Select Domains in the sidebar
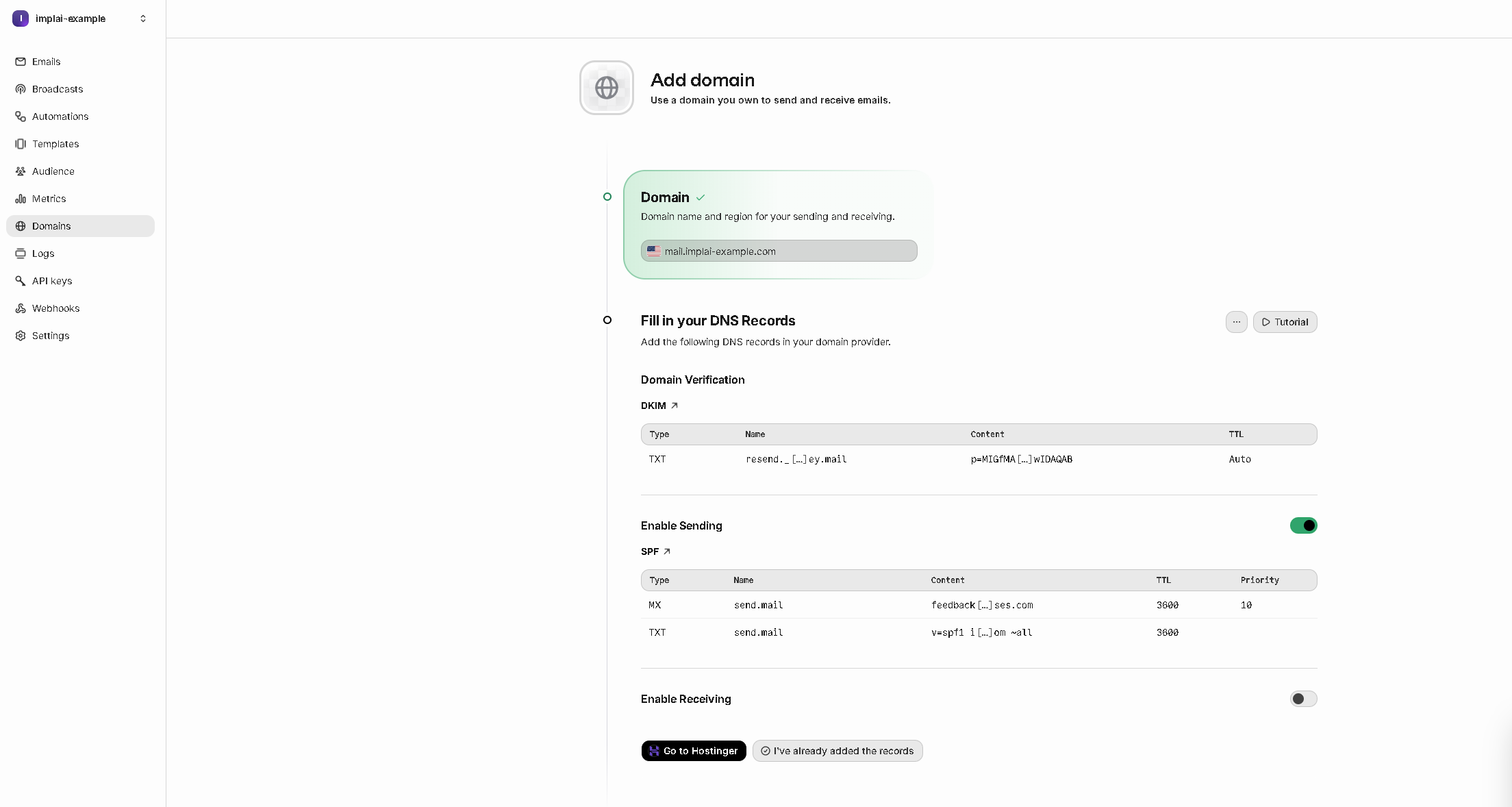1512x807 pixels. [80, 226]
